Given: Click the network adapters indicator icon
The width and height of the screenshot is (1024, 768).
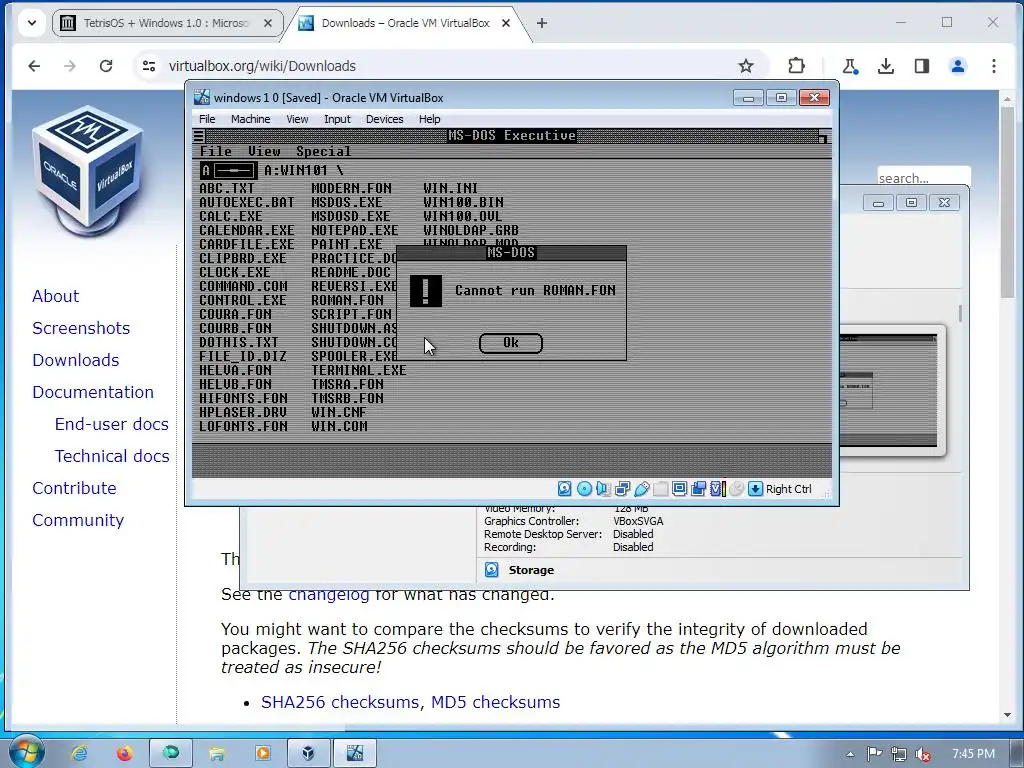Looking at the screenshot, I should (x=622, y=488).
